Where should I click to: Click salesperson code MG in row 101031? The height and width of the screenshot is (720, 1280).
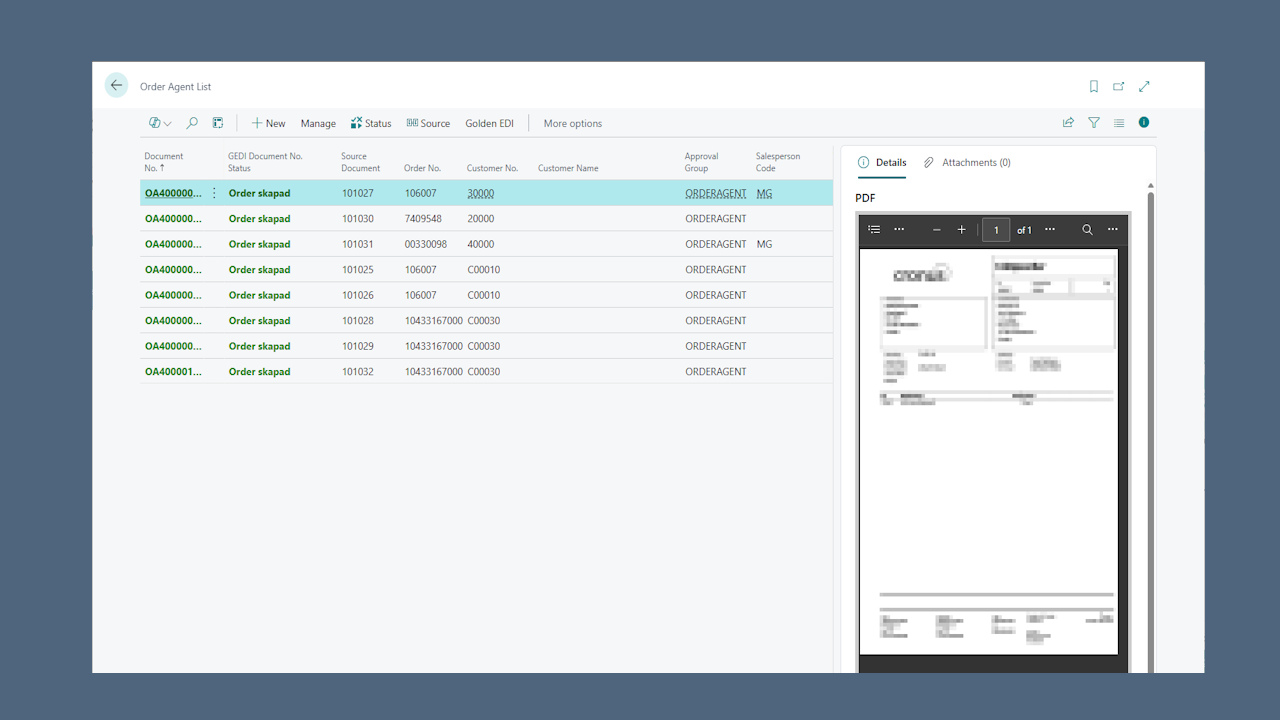[765, 244]
